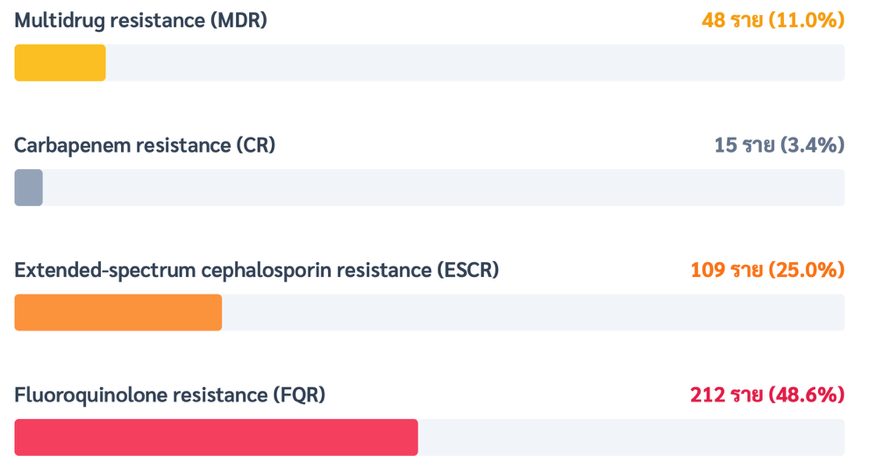This screenshot has height=469, width=869.
Task: Click the "48 ราย" count for MDR
Action: (x=732, y=20)
